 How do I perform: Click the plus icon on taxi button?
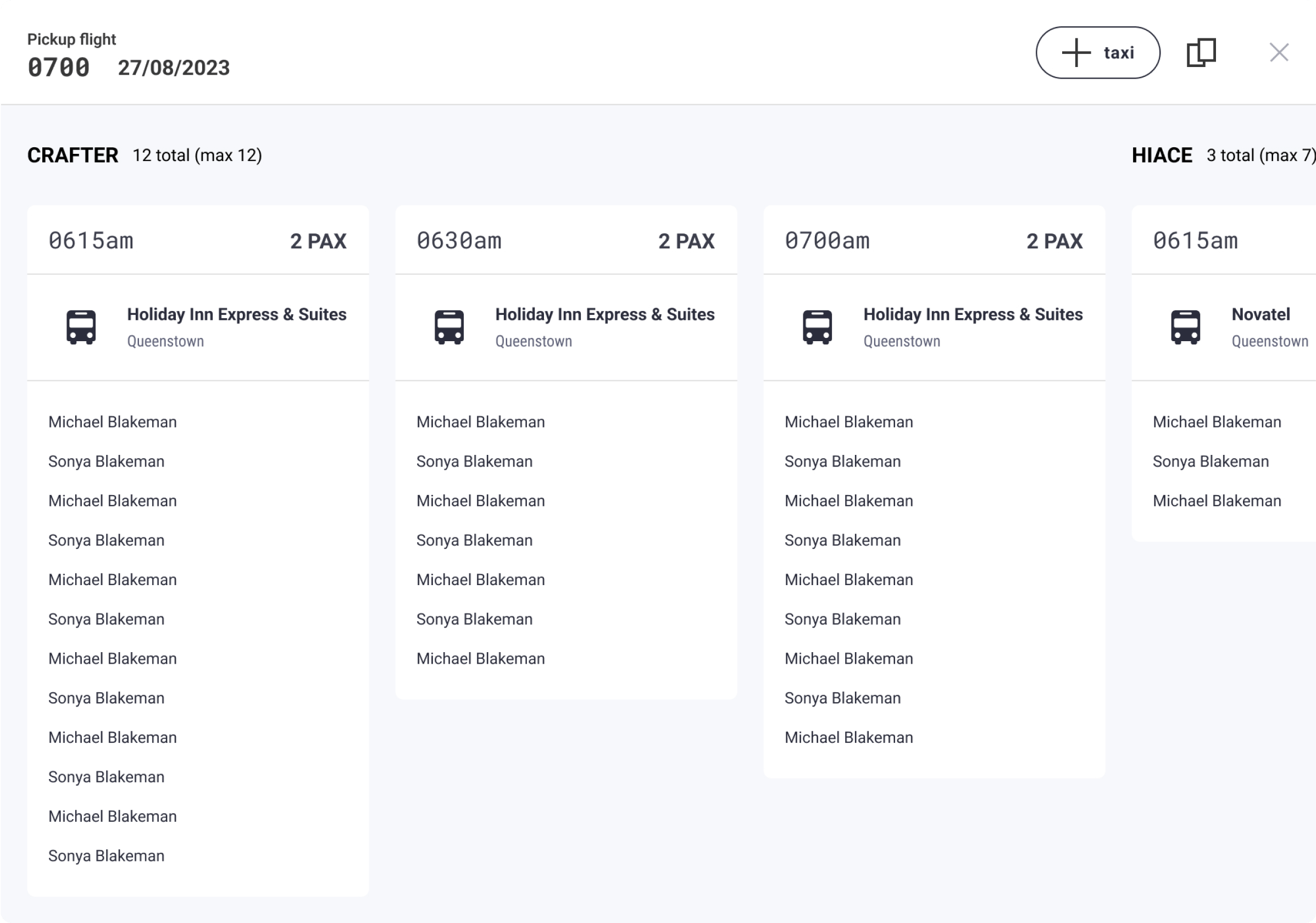coord(1076,53)
